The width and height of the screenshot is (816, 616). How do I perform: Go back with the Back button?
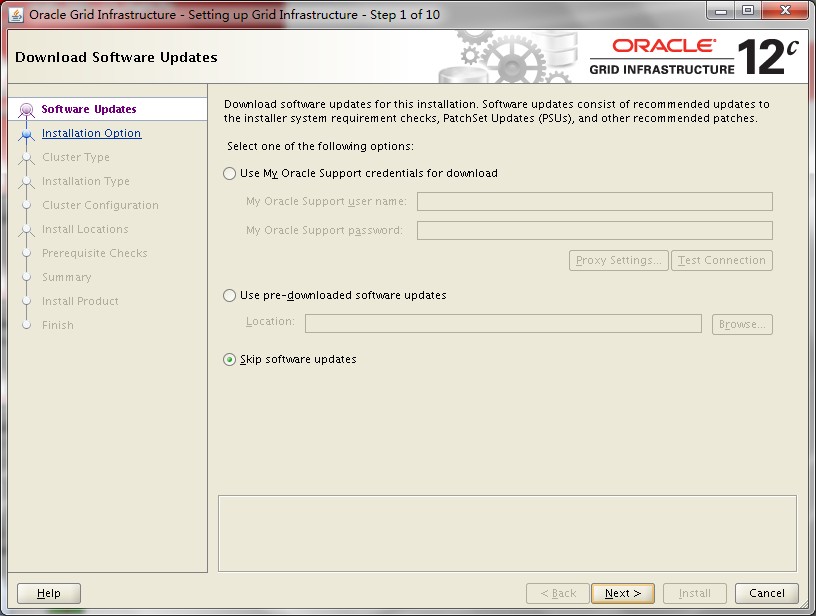558,593
